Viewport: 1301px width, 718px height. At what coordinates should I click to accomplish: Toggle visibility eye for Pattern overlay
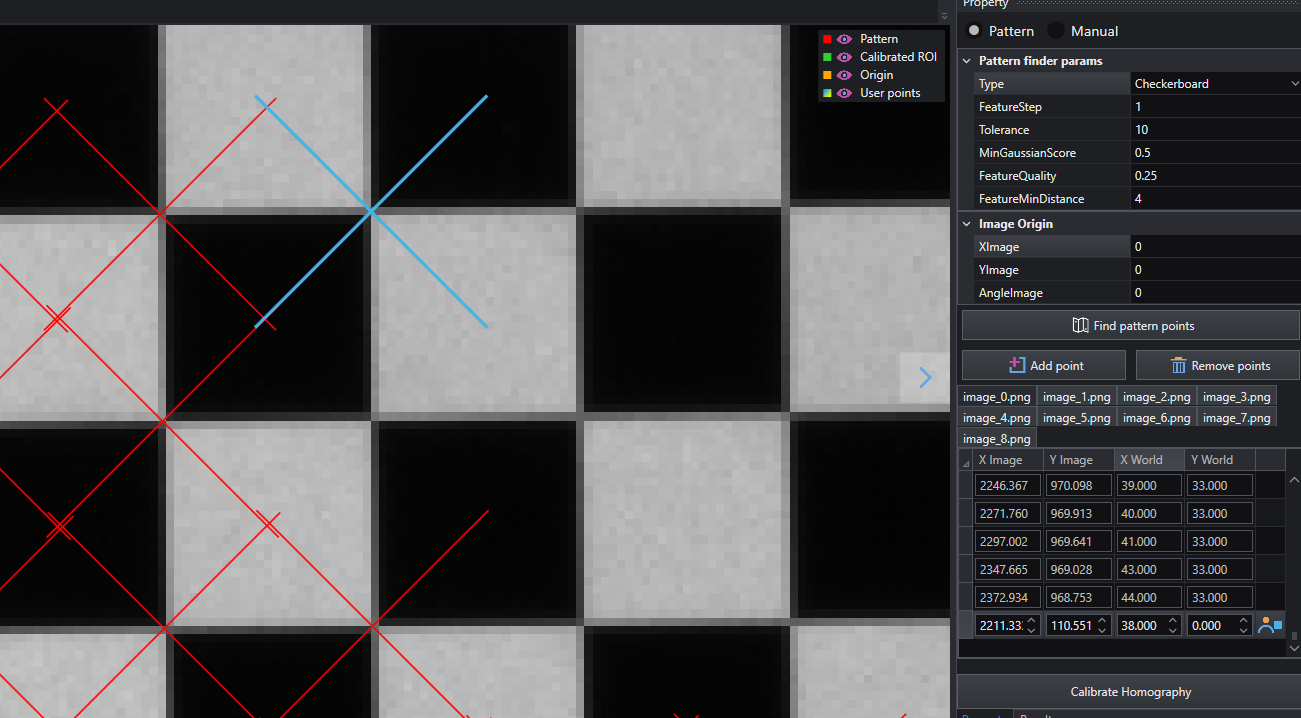click(844, 39)
